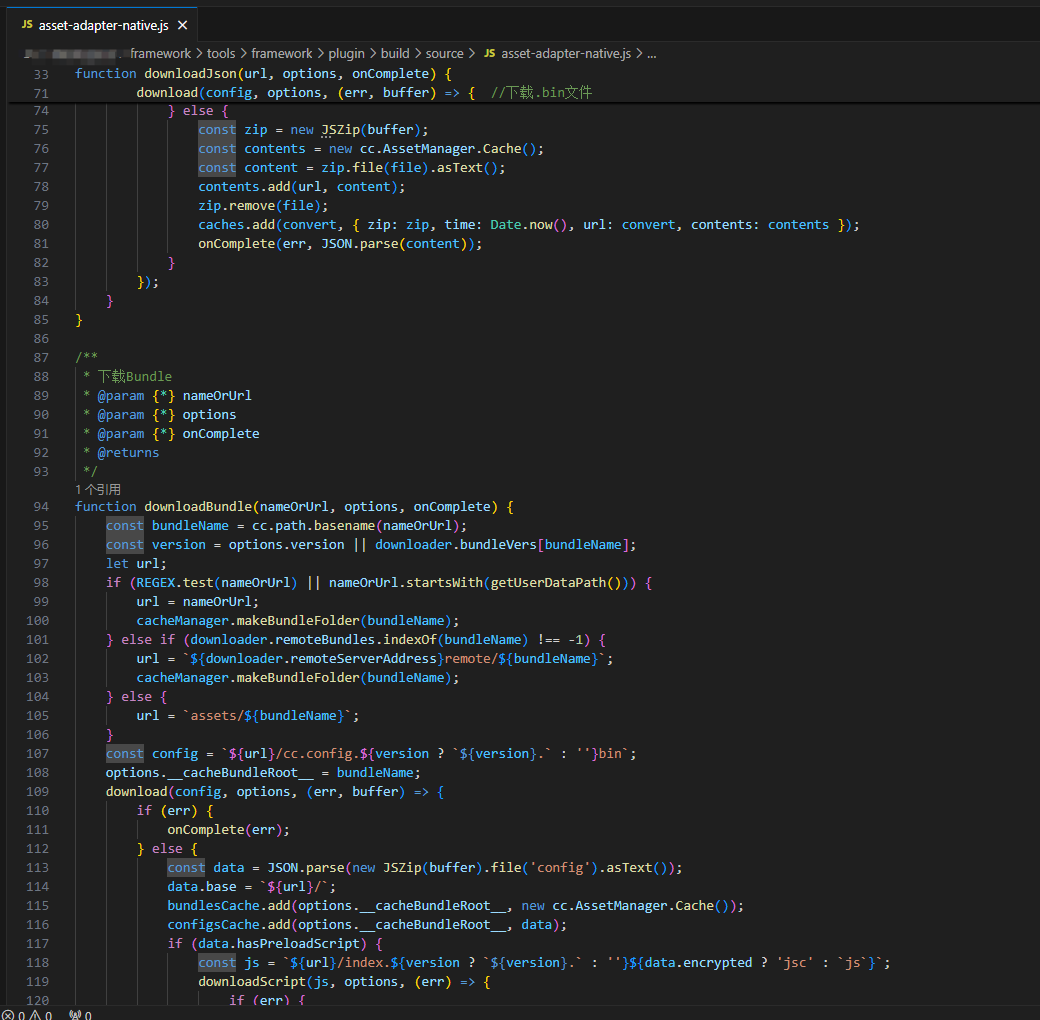This screenshot has width=1040, height=1020.
Task: Click line number 94 in the gutter
Action: [41, 507]
